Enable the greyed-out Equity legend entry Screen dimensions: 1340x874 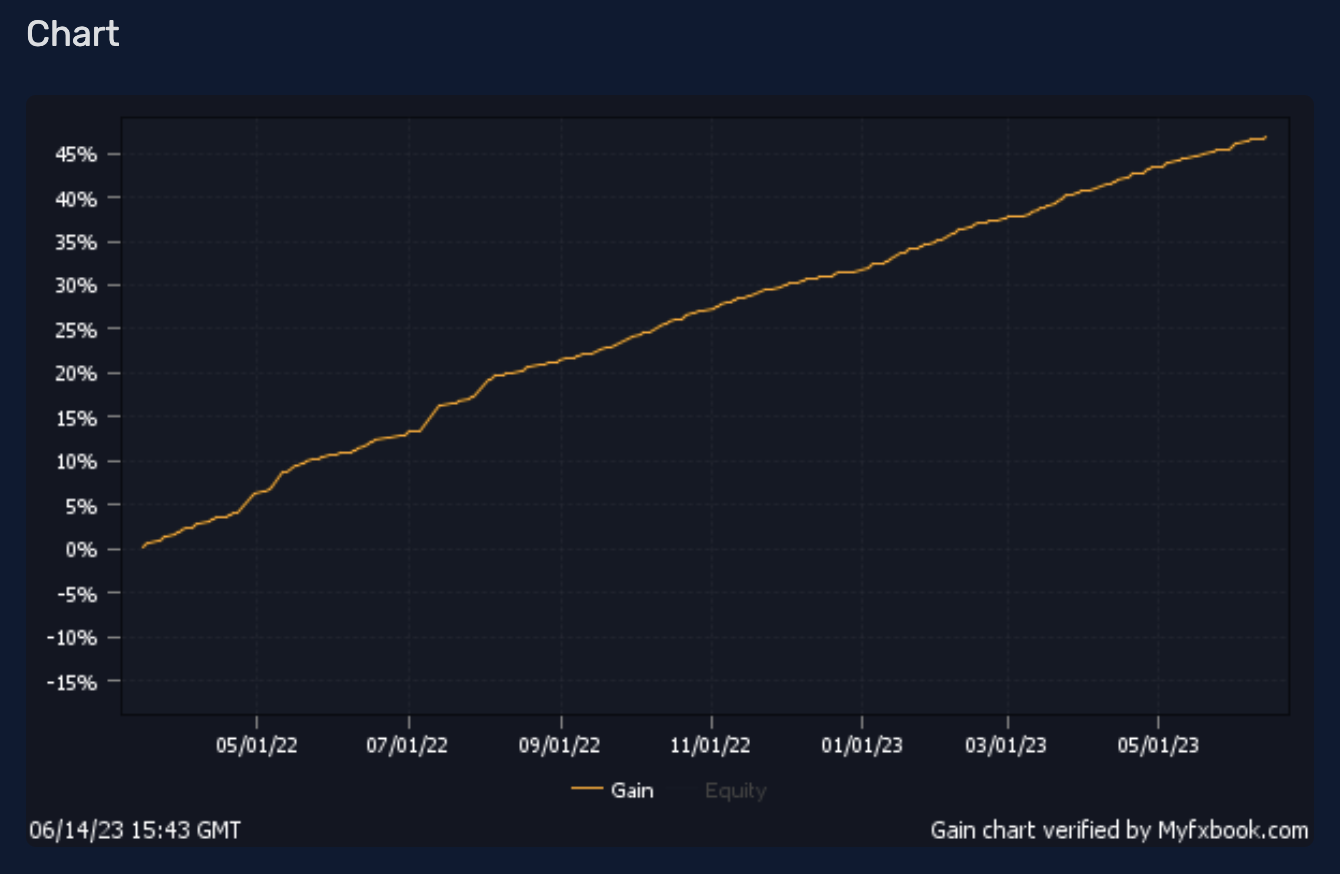(x=735, y=791)
